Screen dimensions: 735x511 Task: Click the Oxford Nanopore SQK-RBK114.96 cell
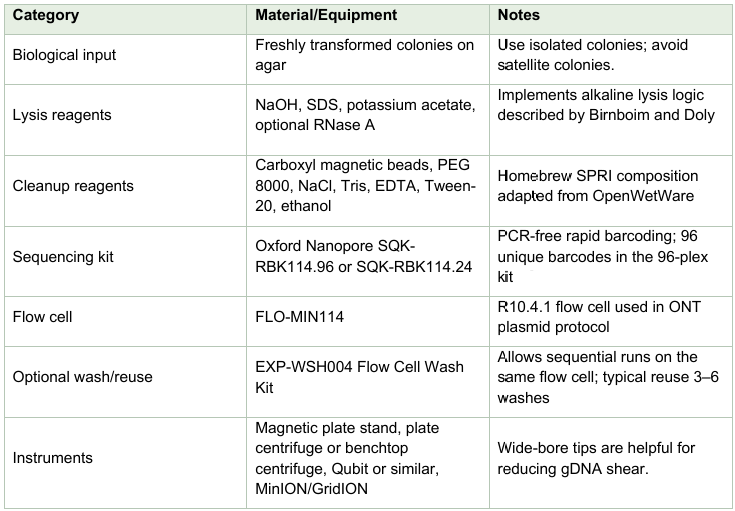[364, 257]
